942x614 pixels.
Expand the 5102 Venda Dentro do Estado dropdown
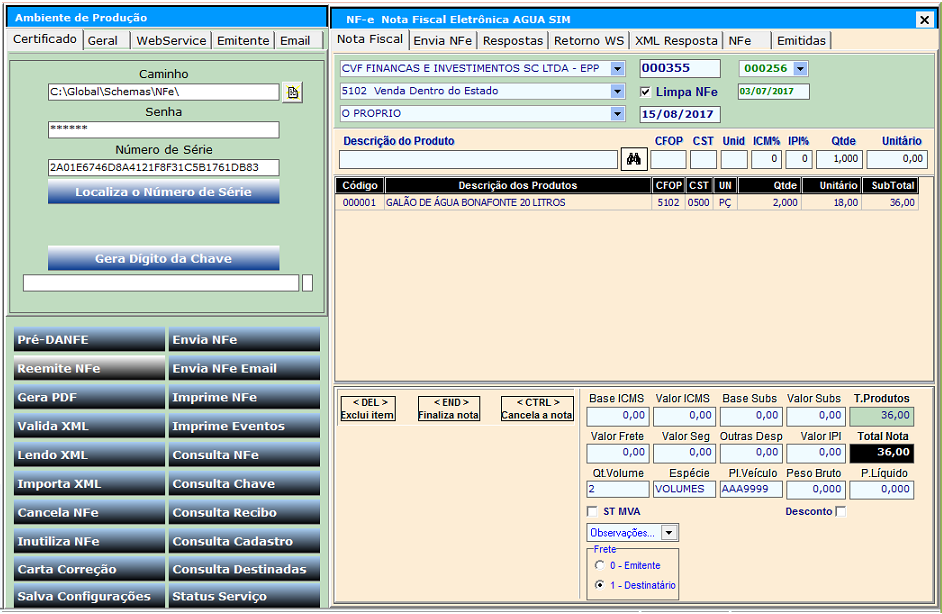click(x=618, y=91)
